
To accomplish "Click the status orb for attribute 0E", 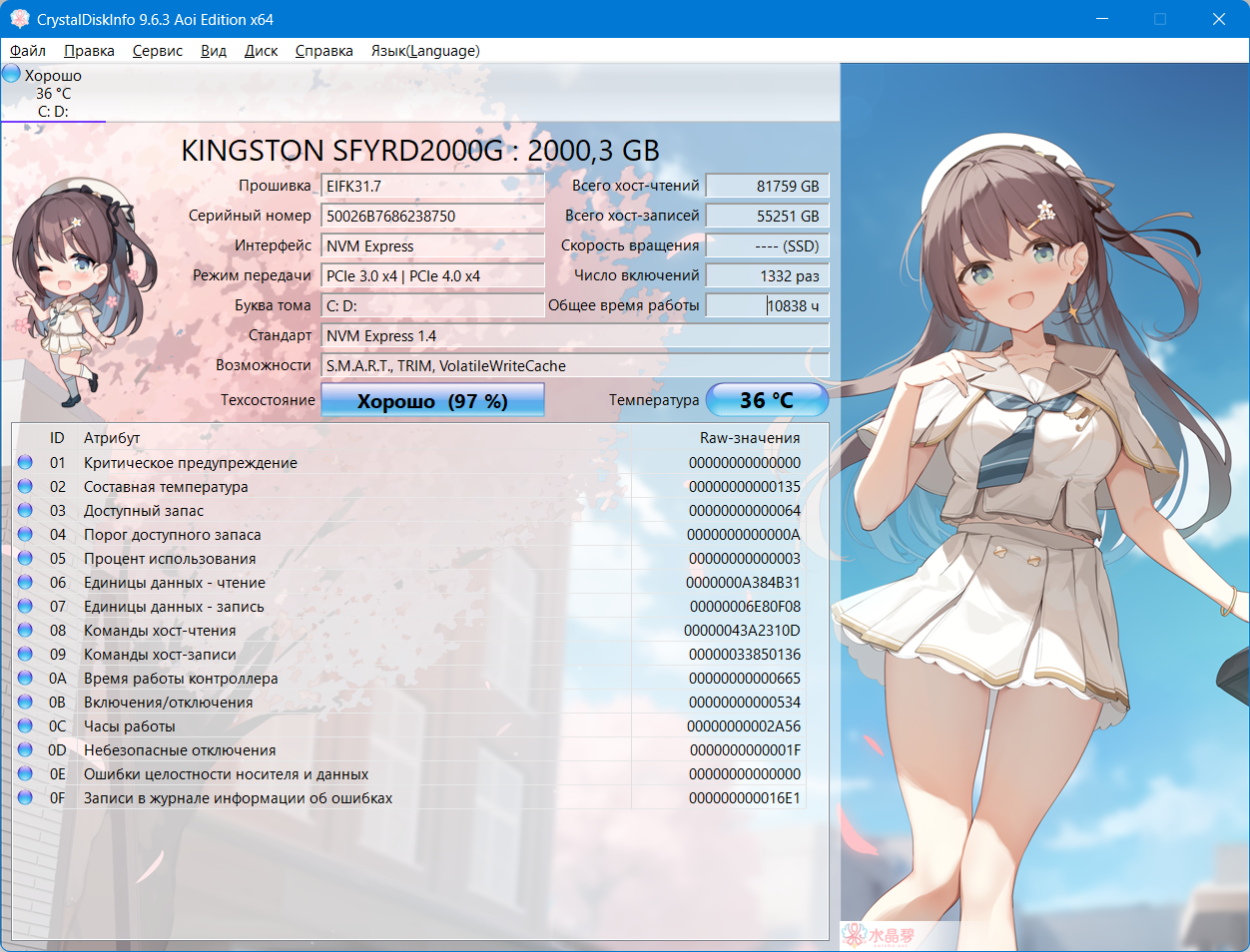I will click(25, 773).
